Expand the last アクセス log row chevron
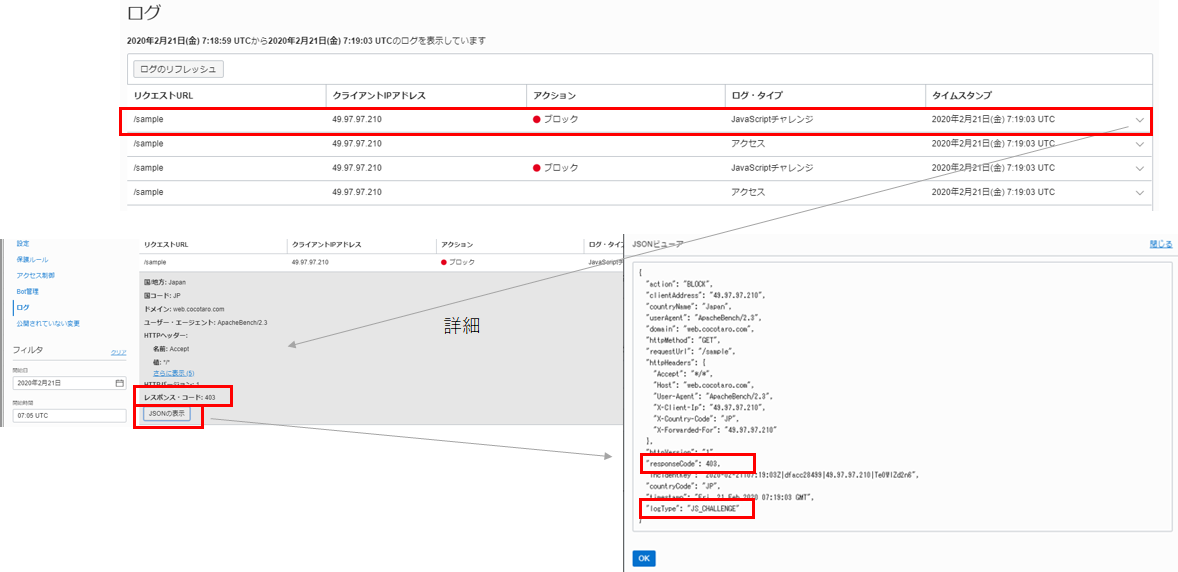 (1140, 192)
